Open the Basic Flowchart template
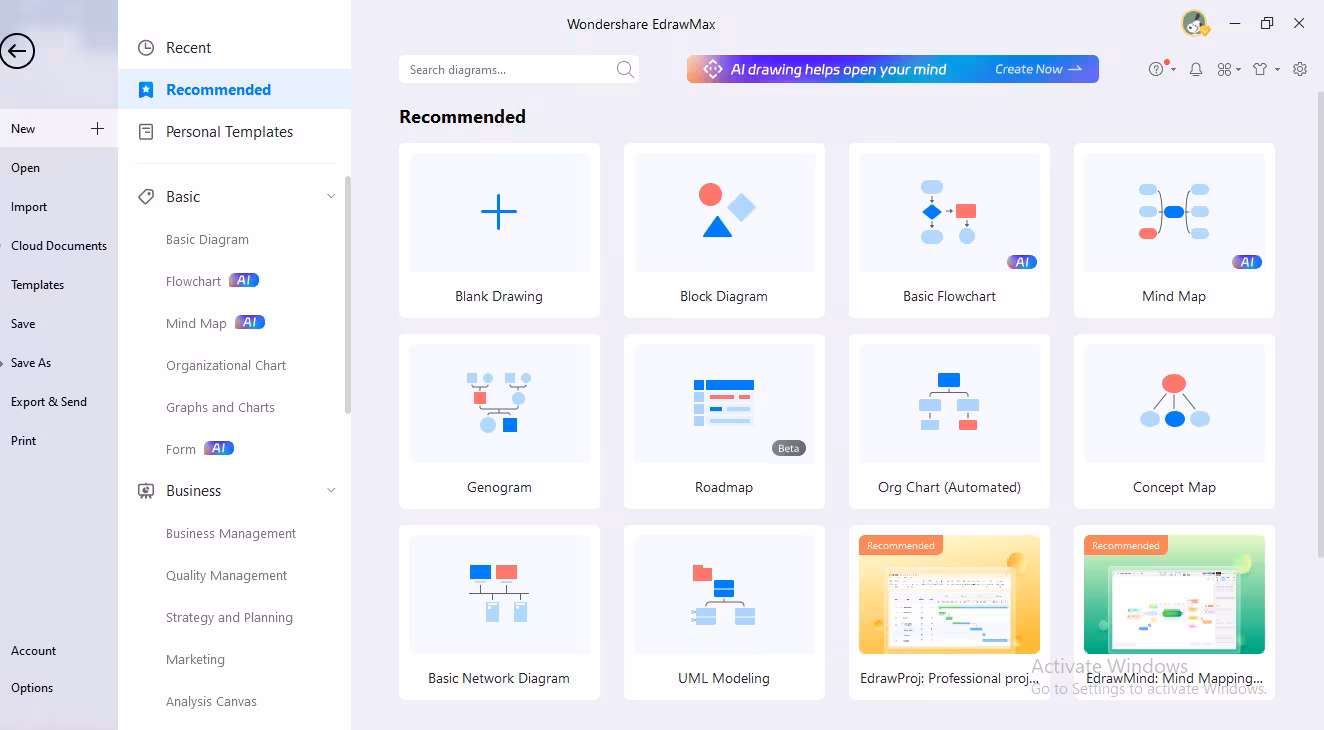Viewport: 1324px width, 730px height. click(x=949, y=230)
